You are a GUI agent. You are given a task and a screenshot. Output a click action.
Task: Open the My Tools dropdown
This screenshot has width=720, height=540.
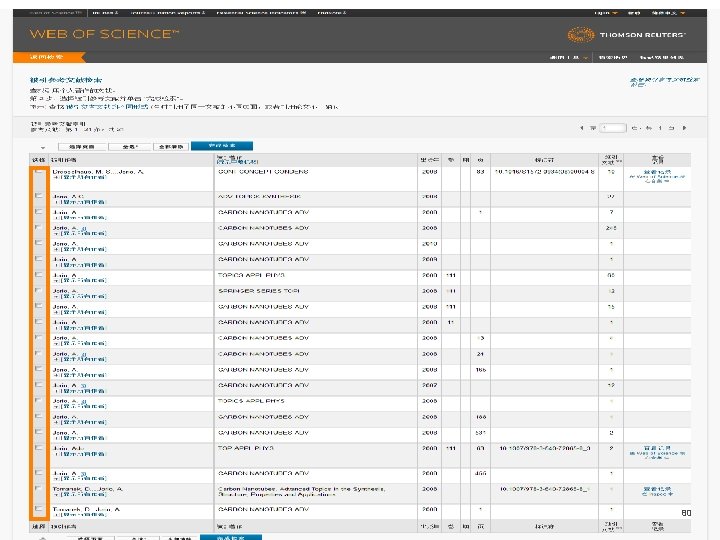tap(569, 57)
